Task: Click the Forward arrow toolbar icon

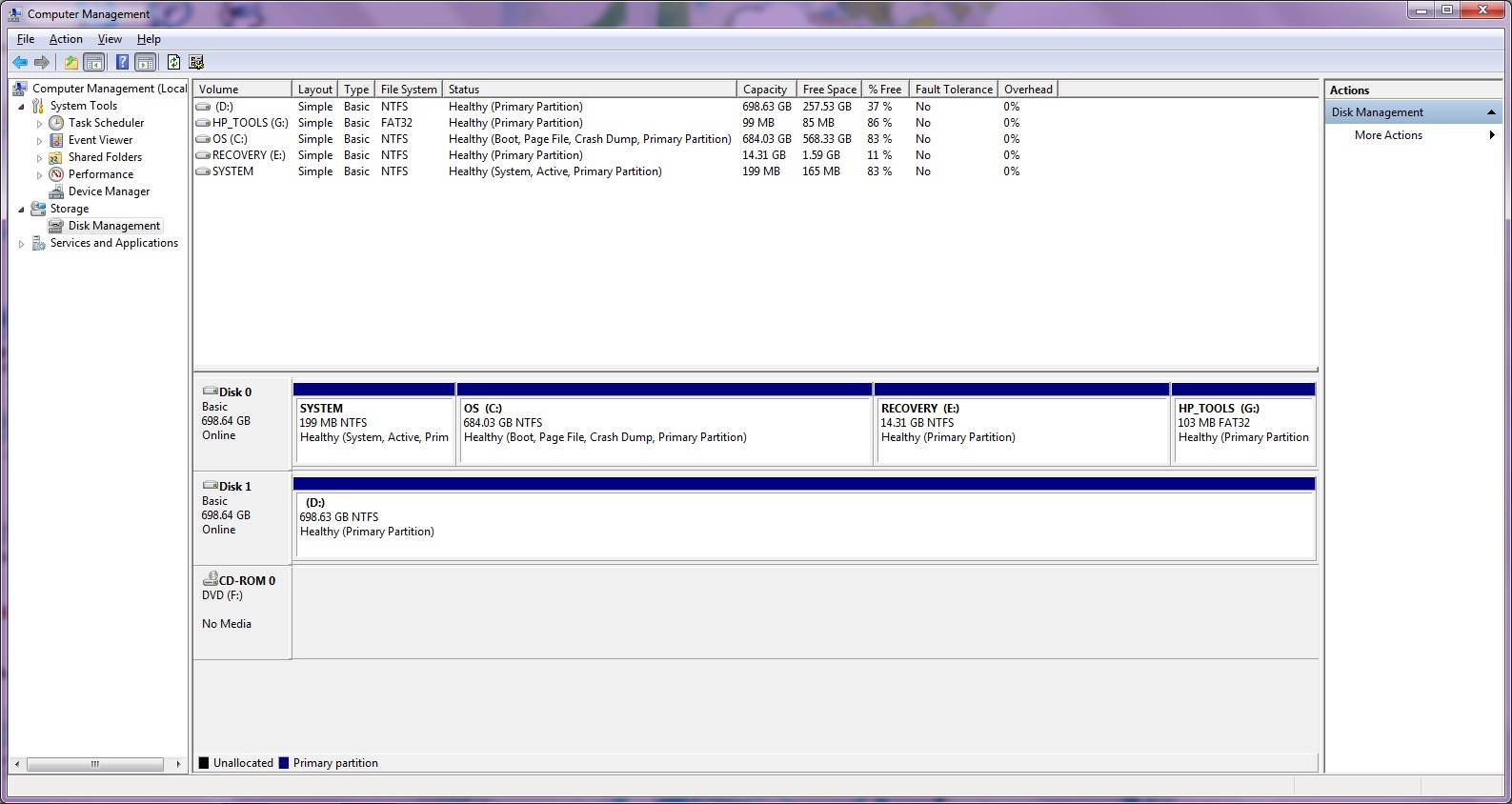Action: 42,62
